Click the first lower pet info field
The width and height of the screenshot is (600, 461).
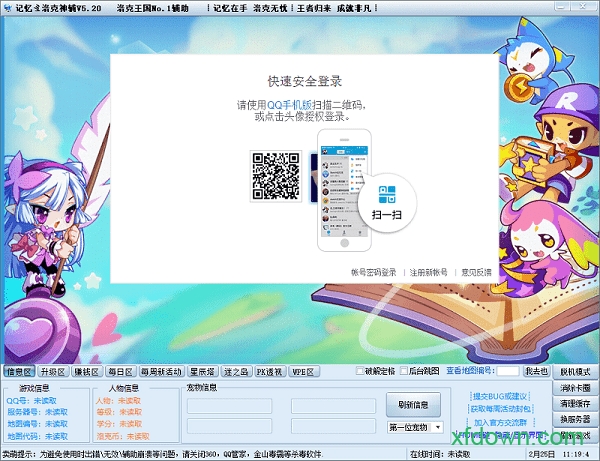pos(229,425)
